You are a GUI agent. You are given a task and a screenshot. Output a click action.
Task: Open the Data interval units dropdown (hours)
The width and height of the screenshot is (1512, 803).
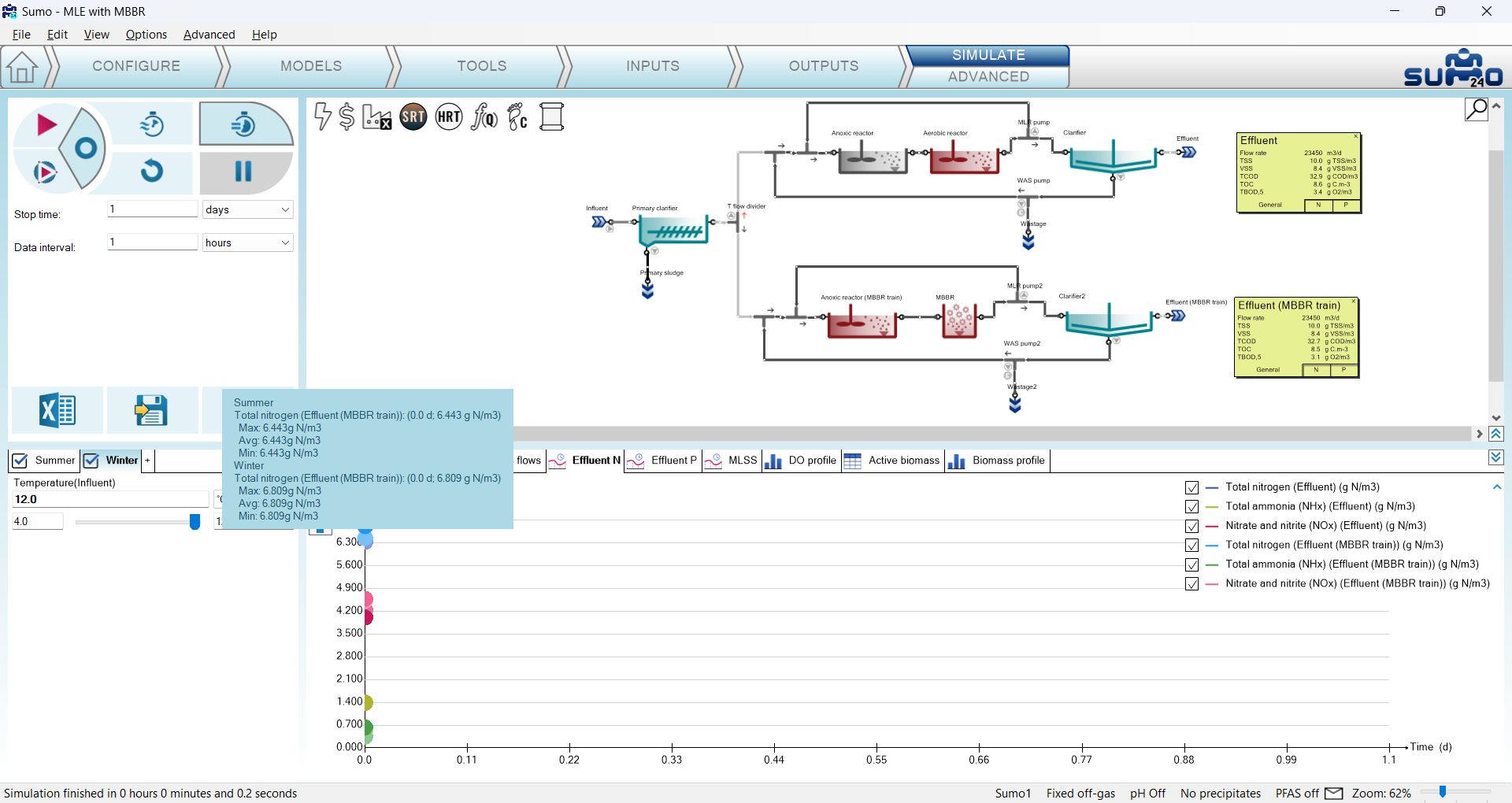(247, 242)
